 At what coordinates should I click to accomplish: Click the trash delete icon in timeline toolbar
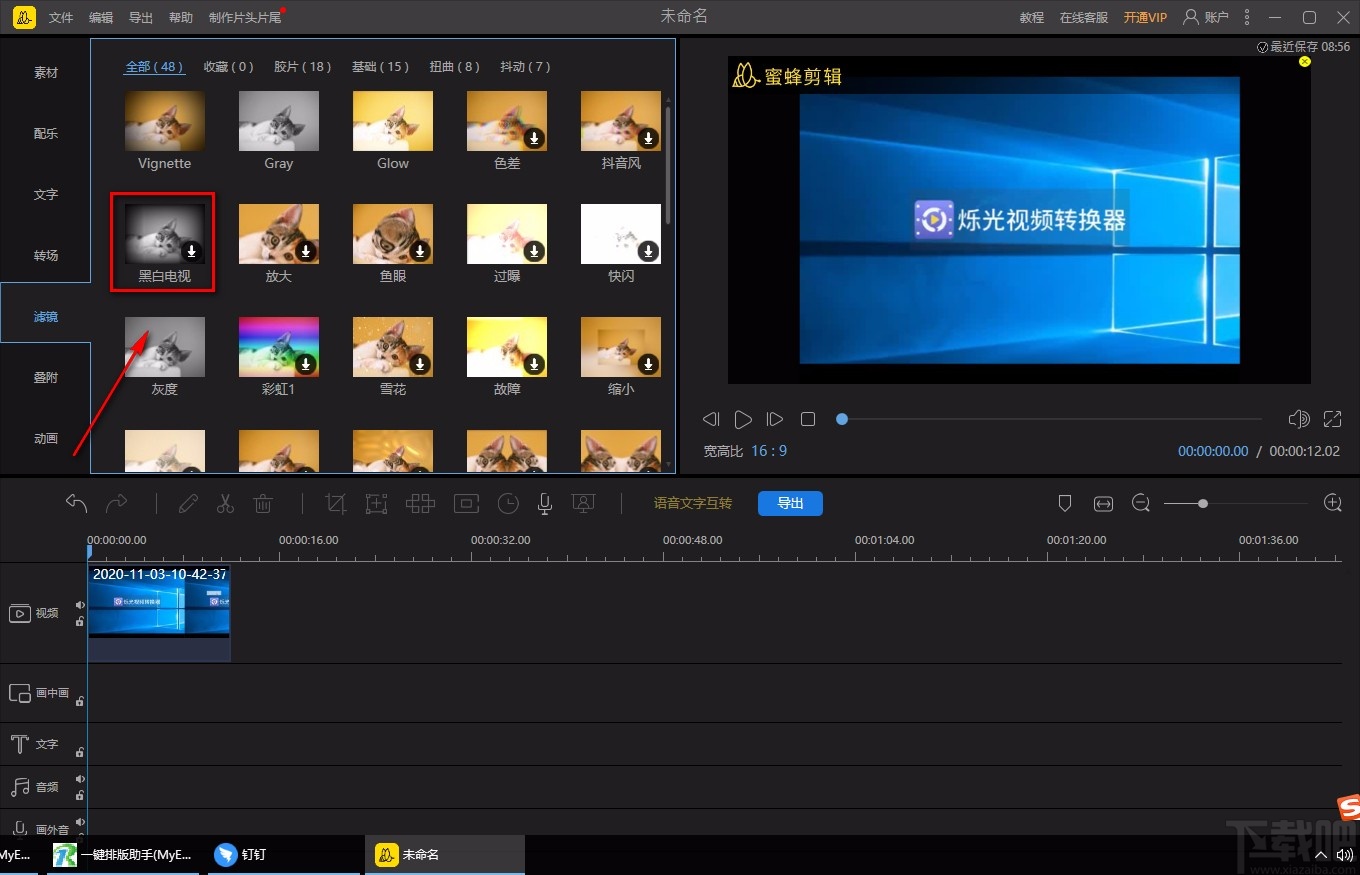263,504
